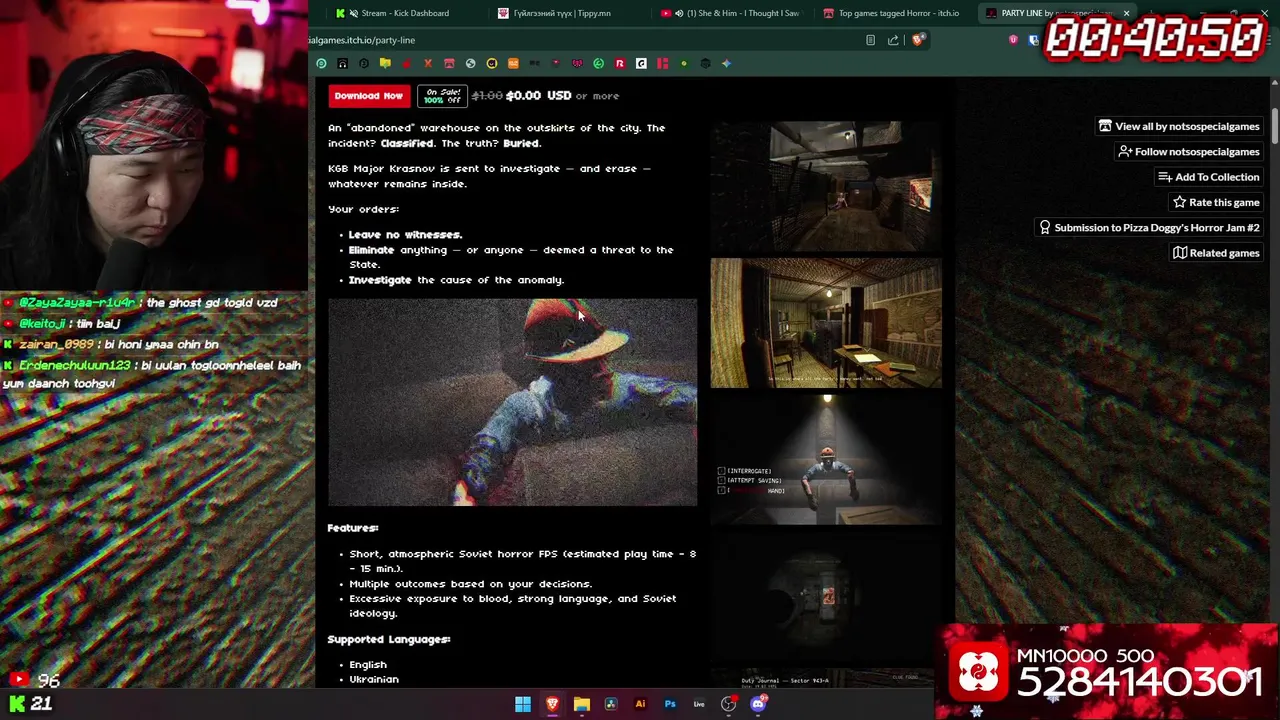
Task: Open the Brave browser from the taskbar
Action: 552,704
